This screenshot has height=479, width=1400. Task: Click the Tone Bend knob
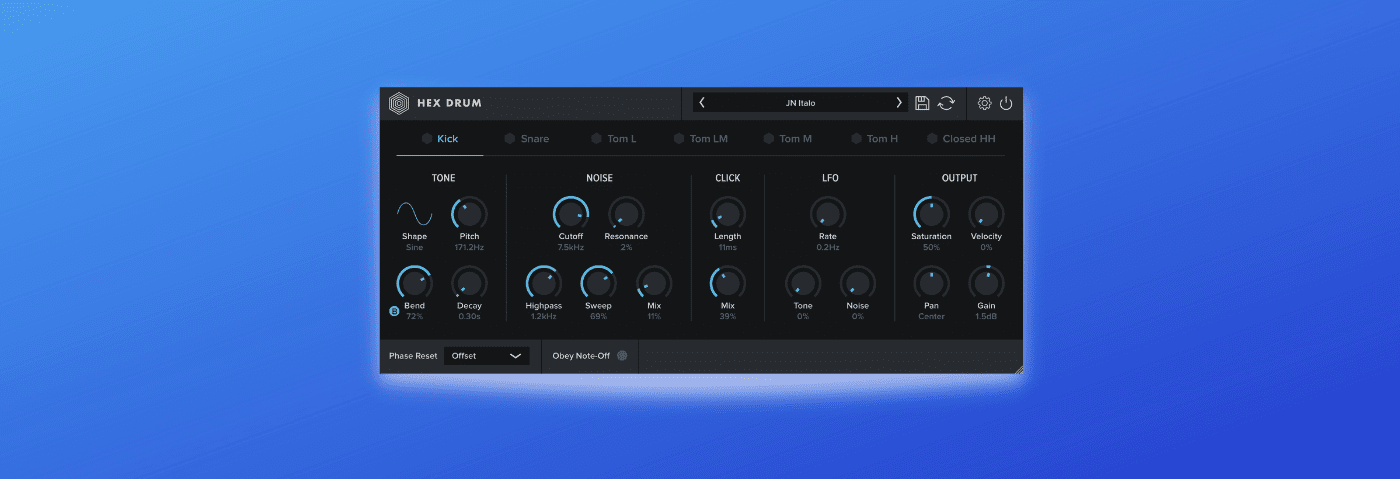click(414, 283)
